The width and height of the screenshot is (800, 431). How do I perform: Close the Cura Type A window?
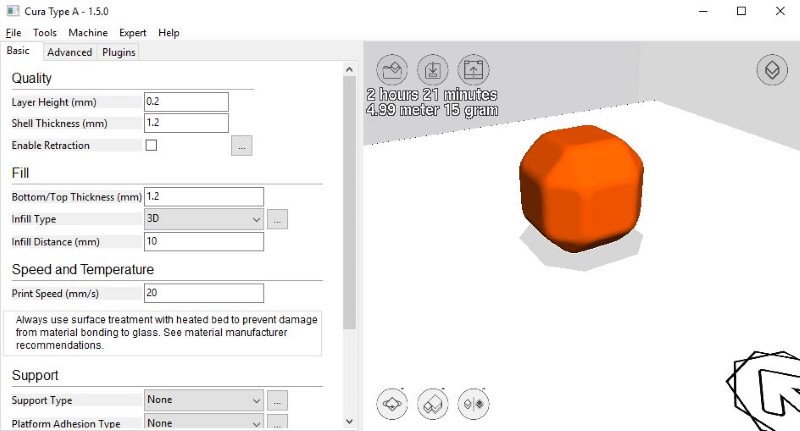780,11
